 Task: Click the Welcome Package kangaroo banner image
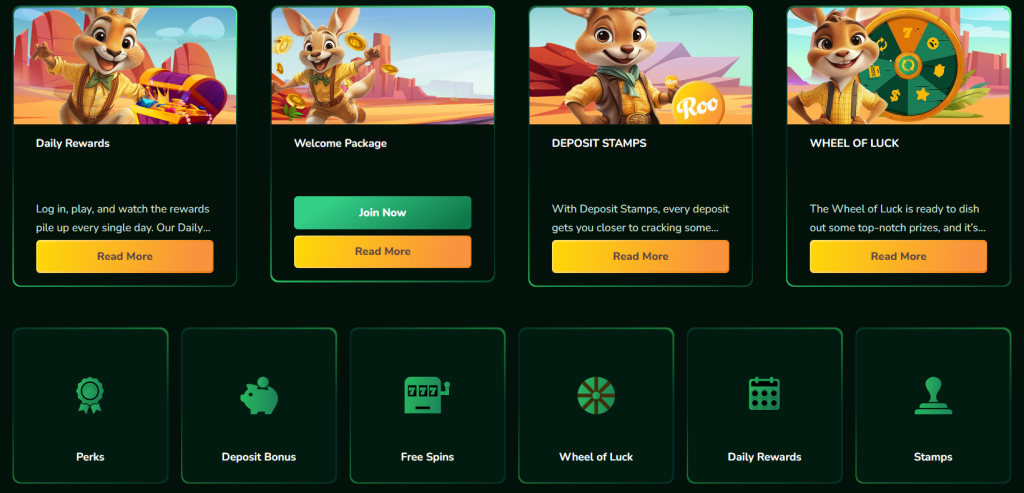tap(383, 65)
